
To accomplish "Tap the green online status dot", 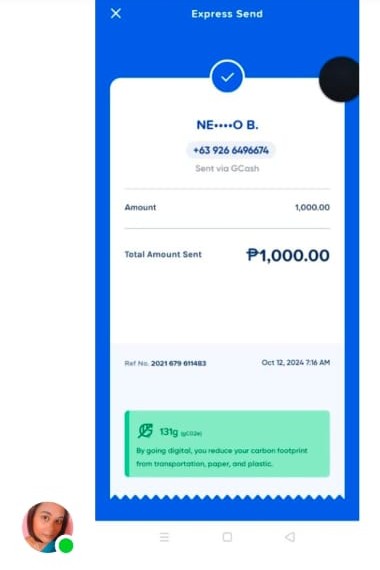I will [x=66, y=545].
